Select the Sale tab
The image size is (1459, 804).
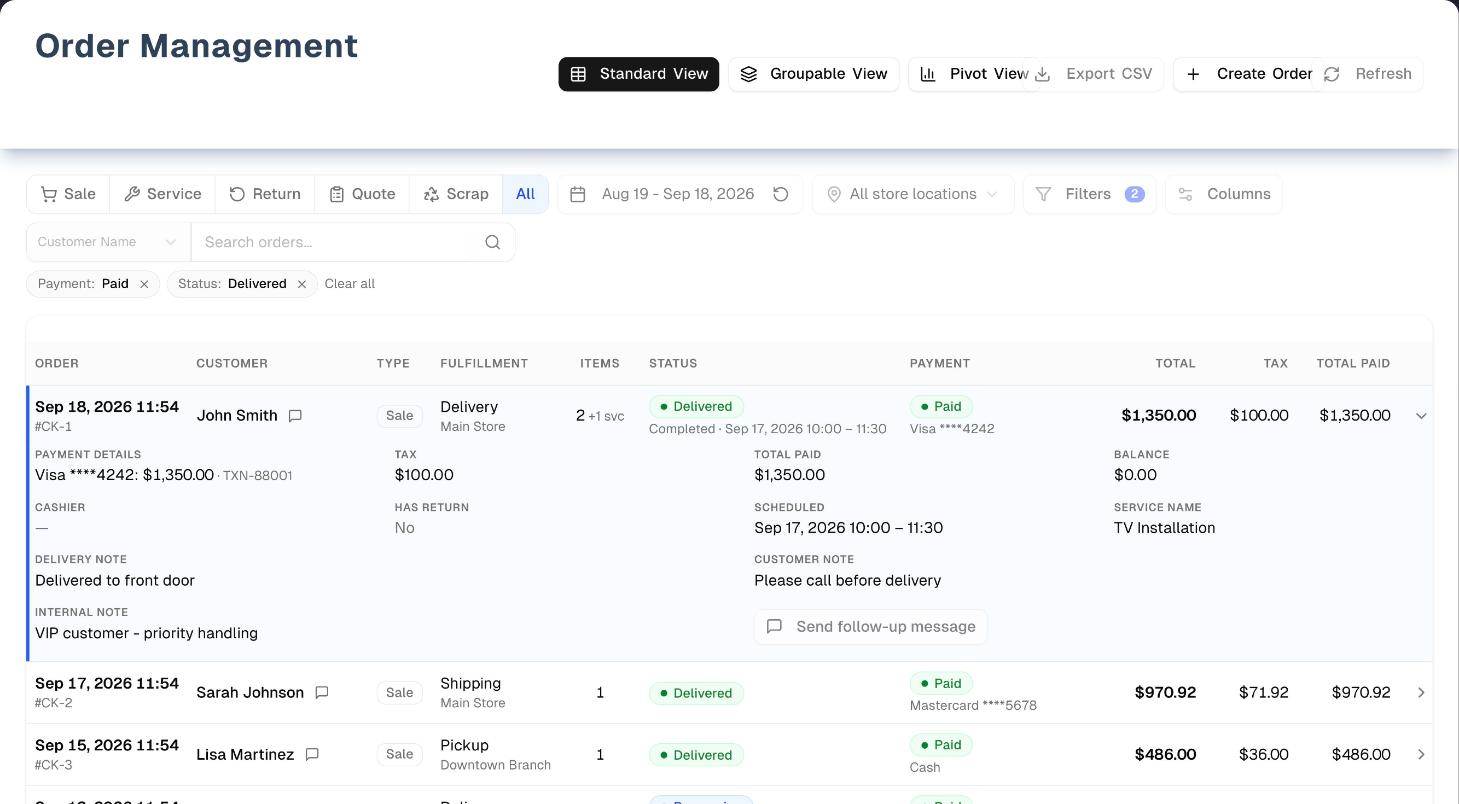coord(68,194)
